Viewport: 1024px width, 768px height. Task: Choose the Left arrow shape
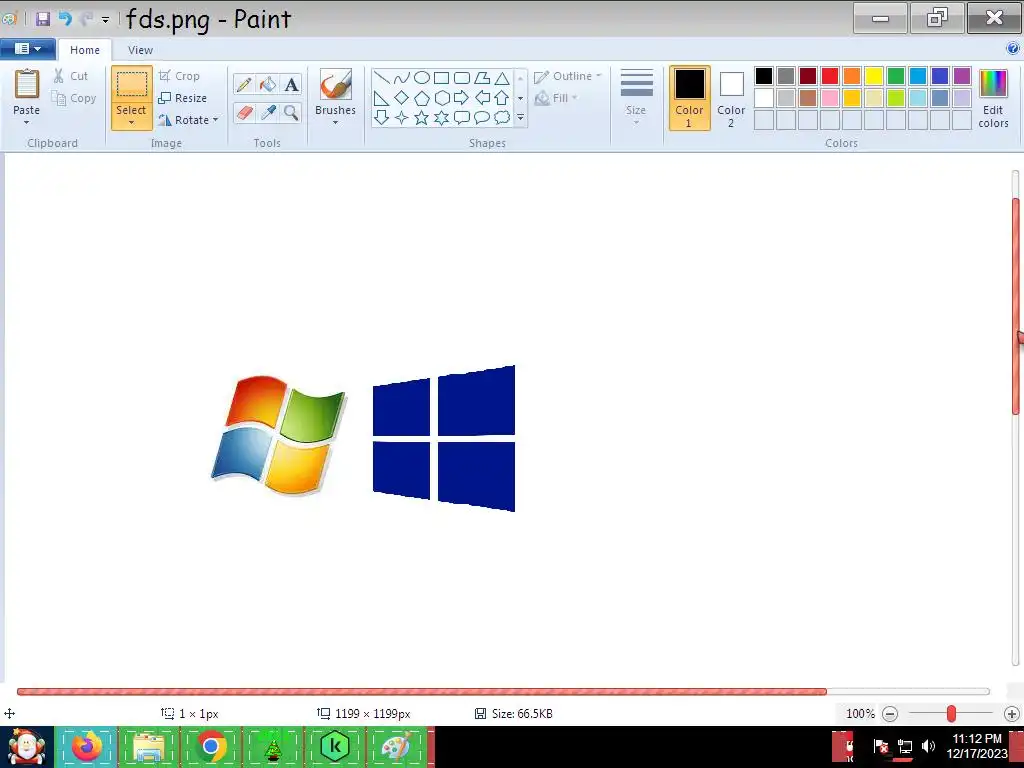[482, 98]
